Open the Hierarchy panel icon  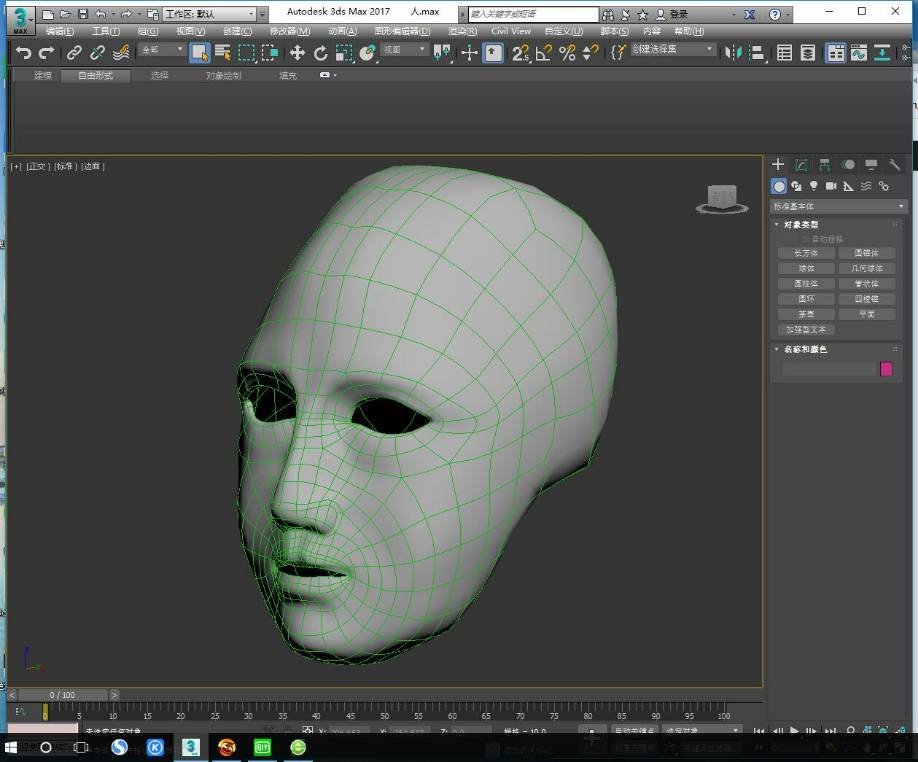pyautogui.click(x=824, y=165)
